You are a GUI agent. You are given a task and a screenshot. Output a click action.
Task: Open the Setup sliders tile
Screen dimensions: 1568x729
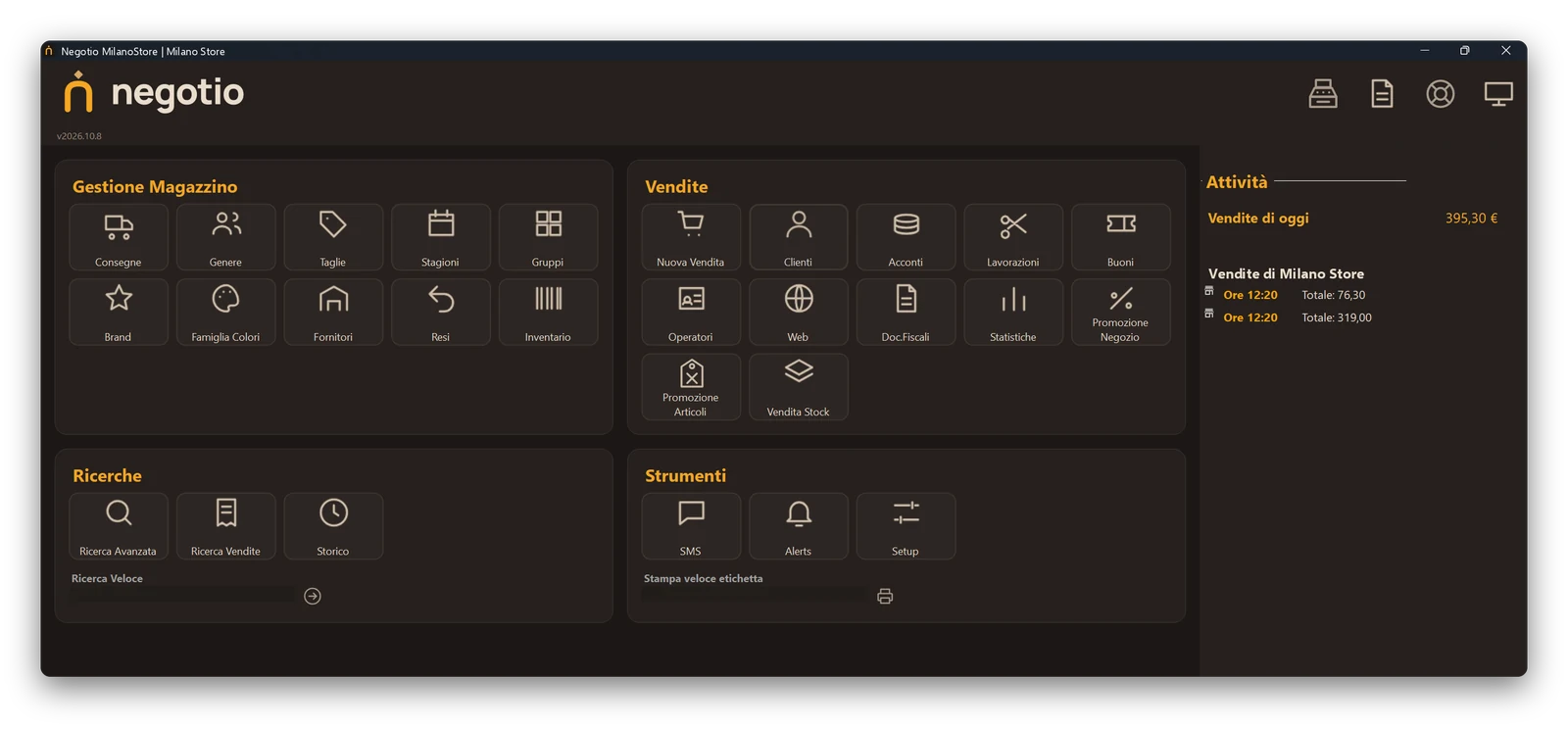coord(906,526)
